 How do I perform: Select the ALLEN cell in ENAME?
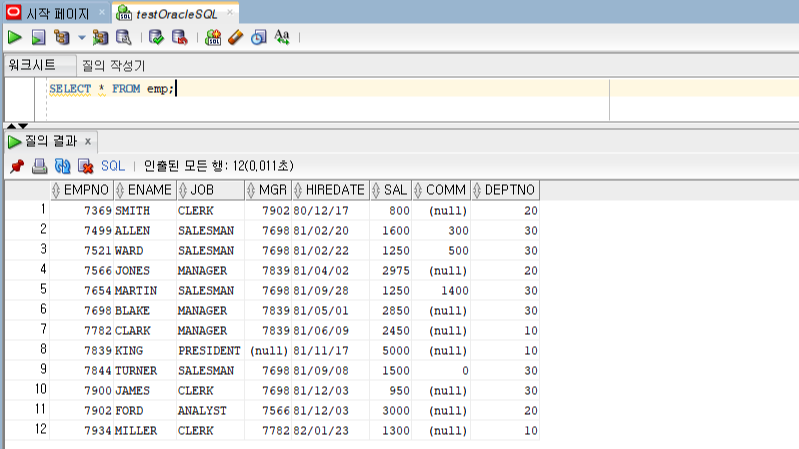pos(145,231)
